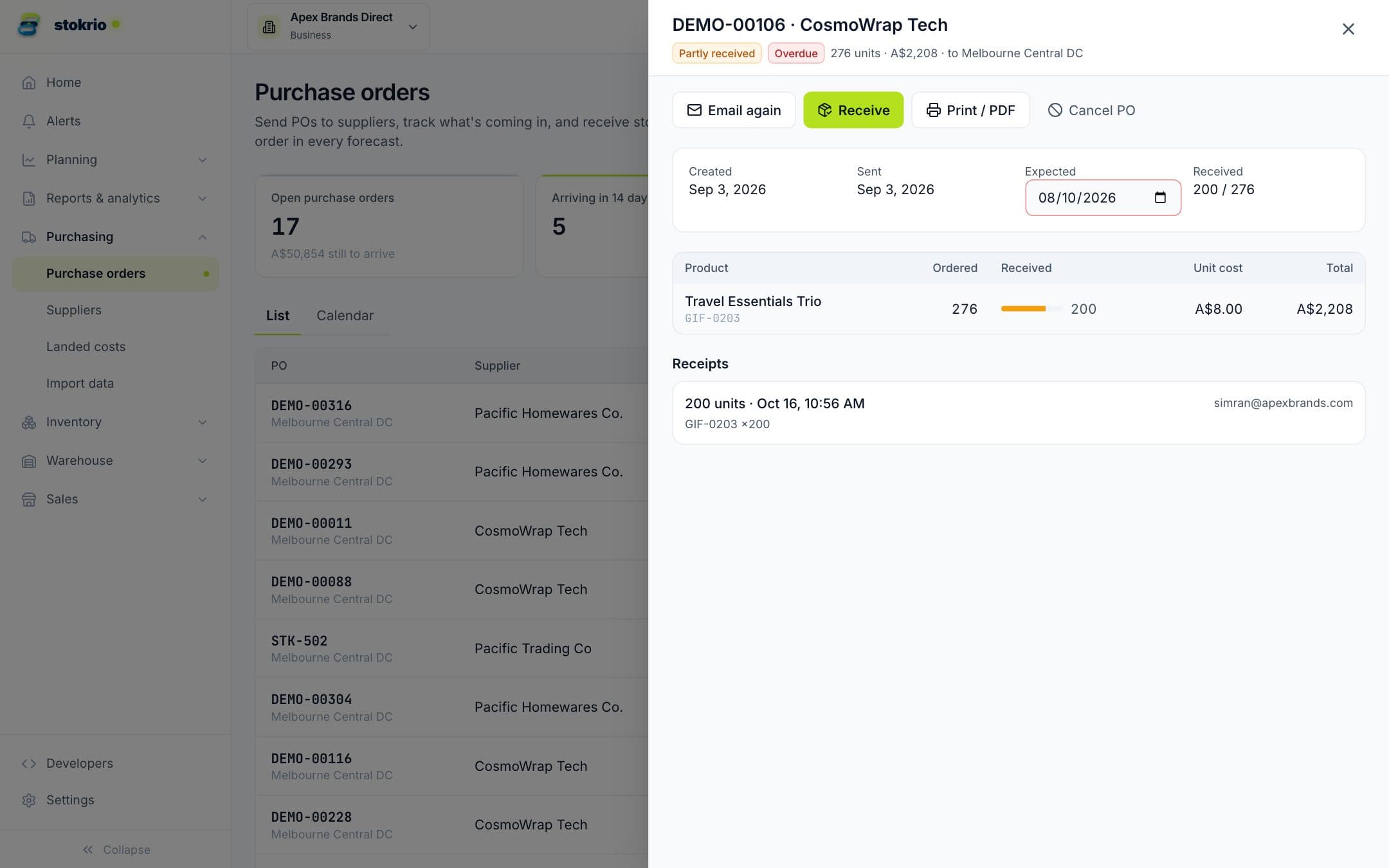Image resolution: width=1389 pixels, height=868 pixels.
Task: Open the Apex Brands Direct business switcher dropdown
Action: [338, 26]
